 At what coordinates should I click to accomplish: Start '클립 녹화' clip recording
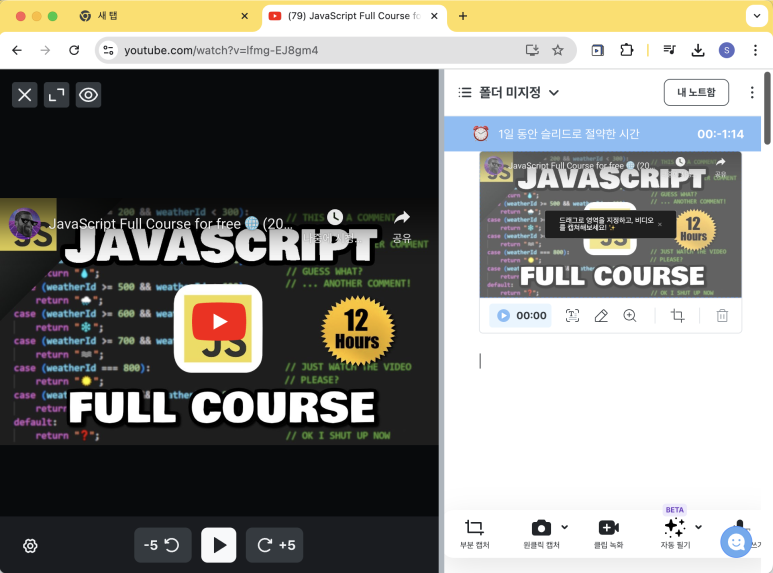pos(608,534)
